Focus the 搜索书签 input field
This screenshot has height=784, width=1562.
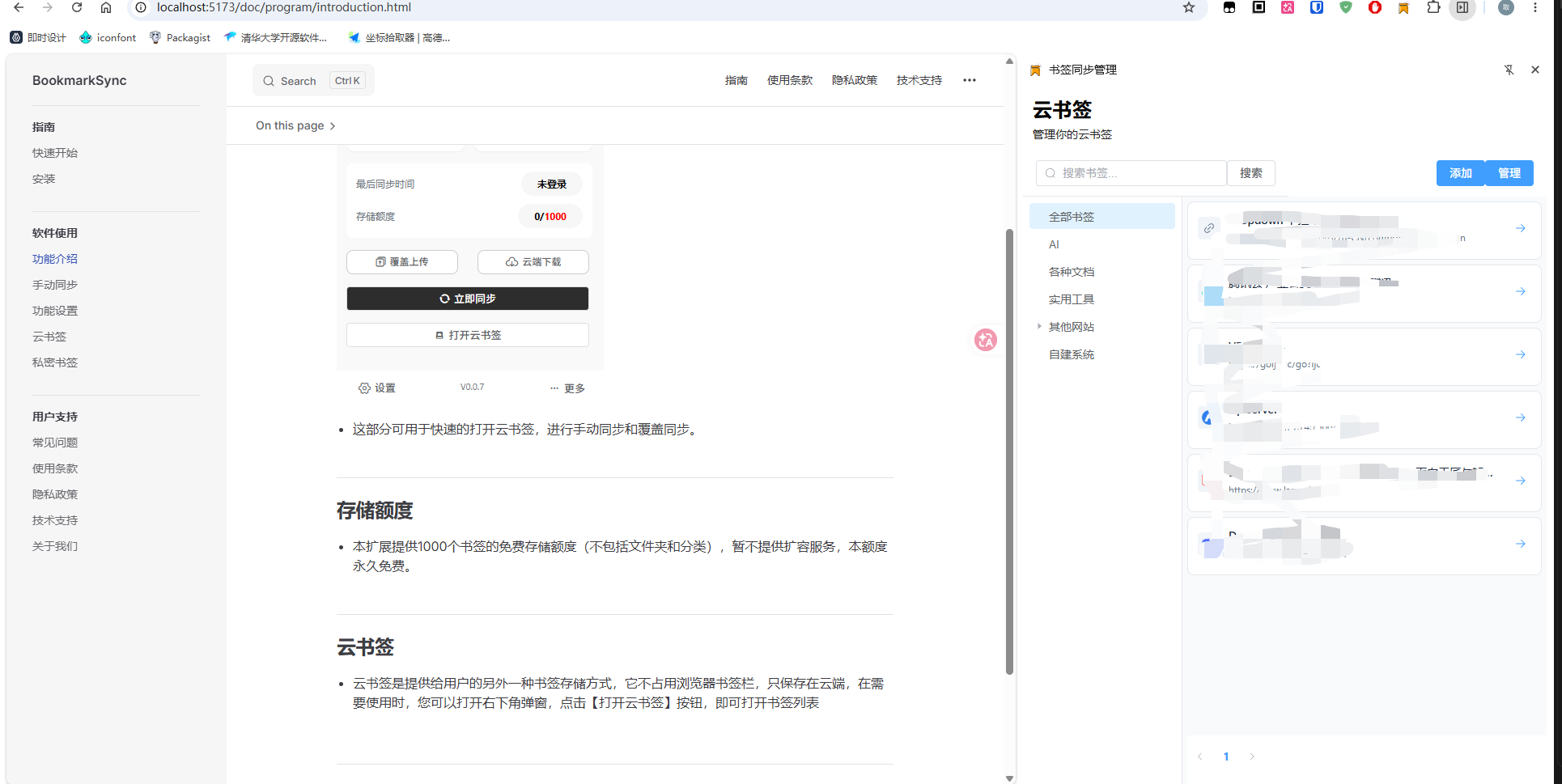[x=1131, y=173]
